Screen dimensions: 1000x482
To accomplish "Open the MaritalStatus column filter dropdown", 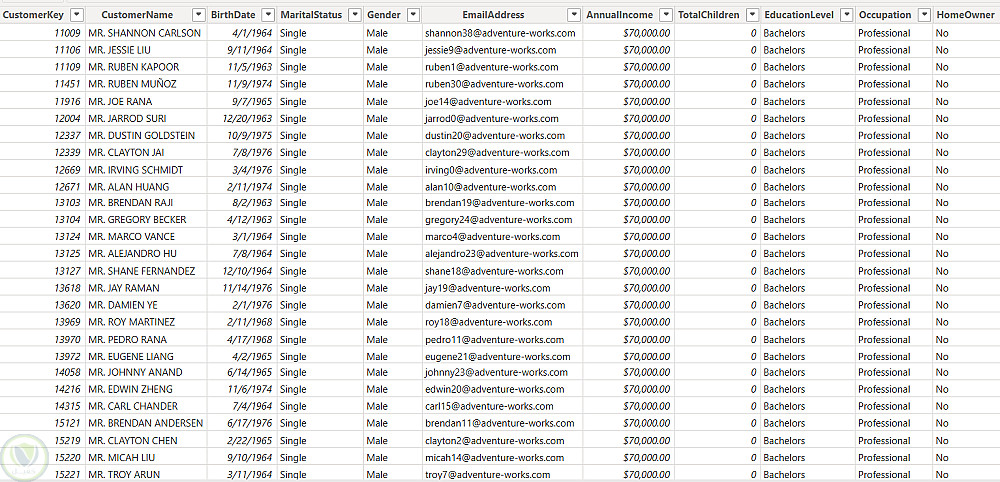I will [x=355, y=15].
